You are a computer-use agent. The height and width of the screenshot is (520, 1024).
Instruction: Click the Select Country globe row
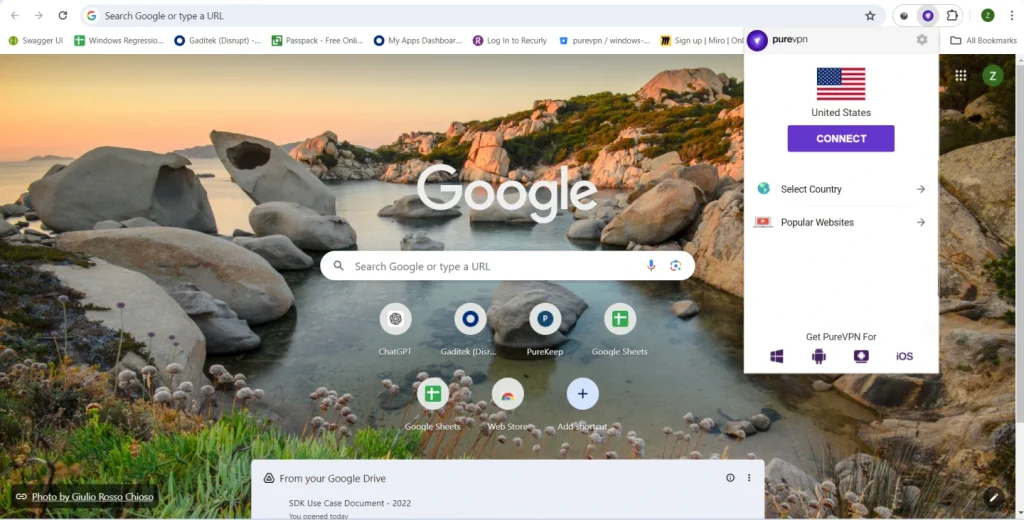coord(840,189)
